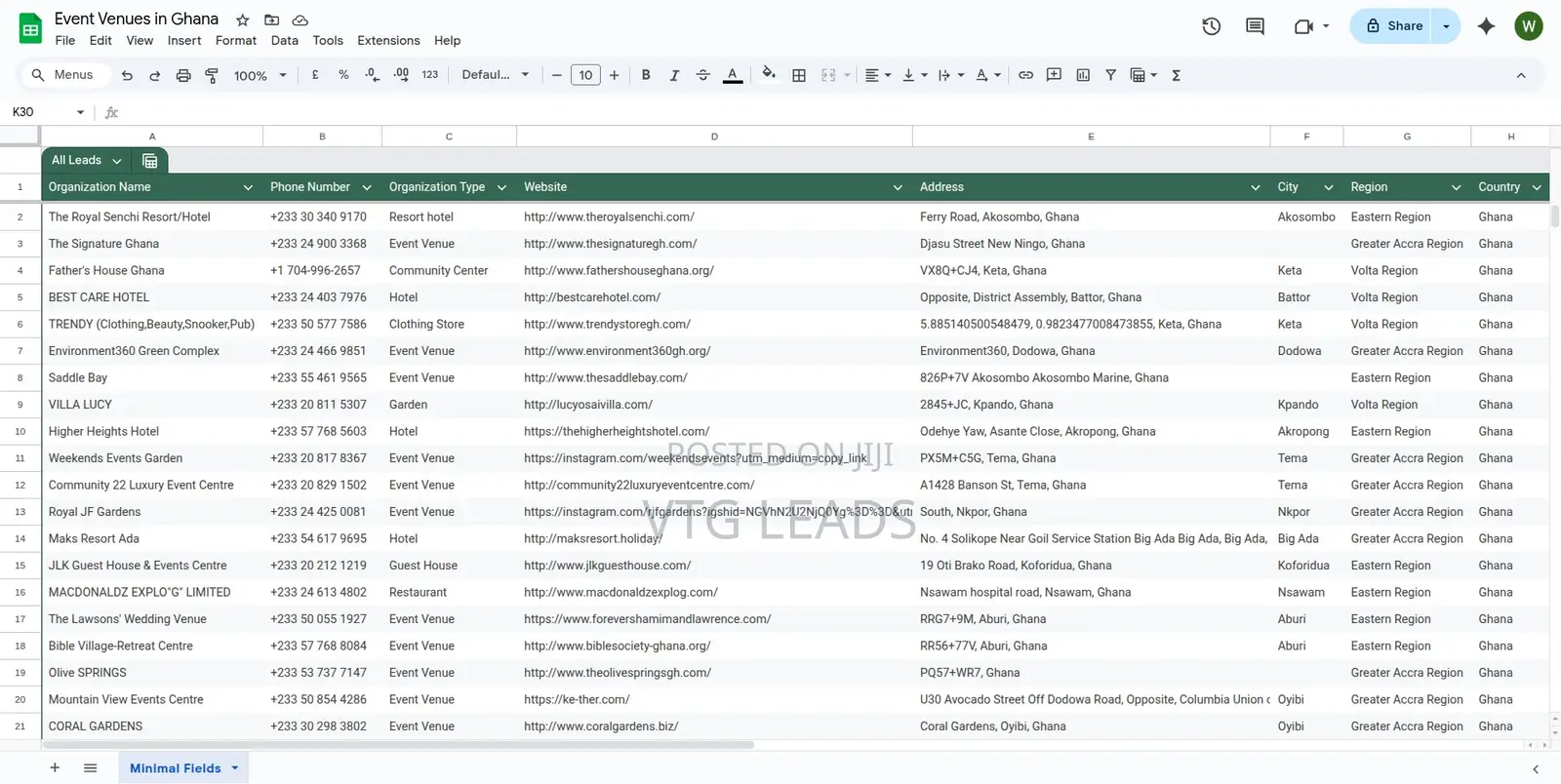Open horizontal align dropdown
The width and height of the screenshot is (1561, 784).
coord(878,75)
